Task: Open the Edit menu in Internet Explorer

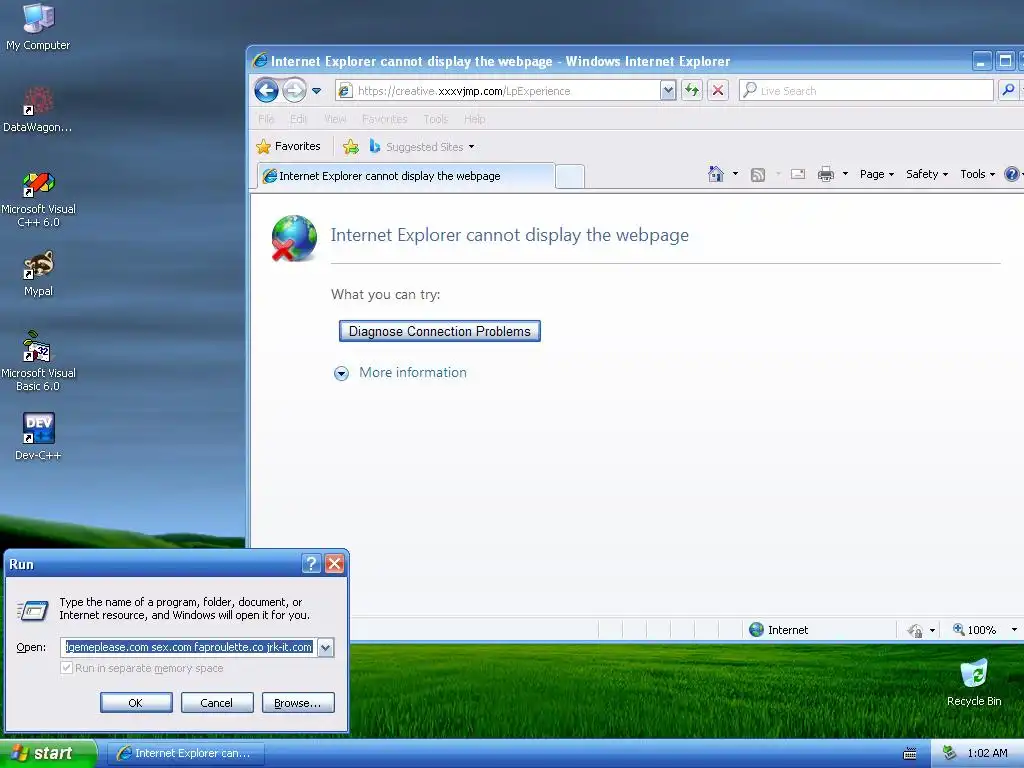Action: (x=298, y=119)
